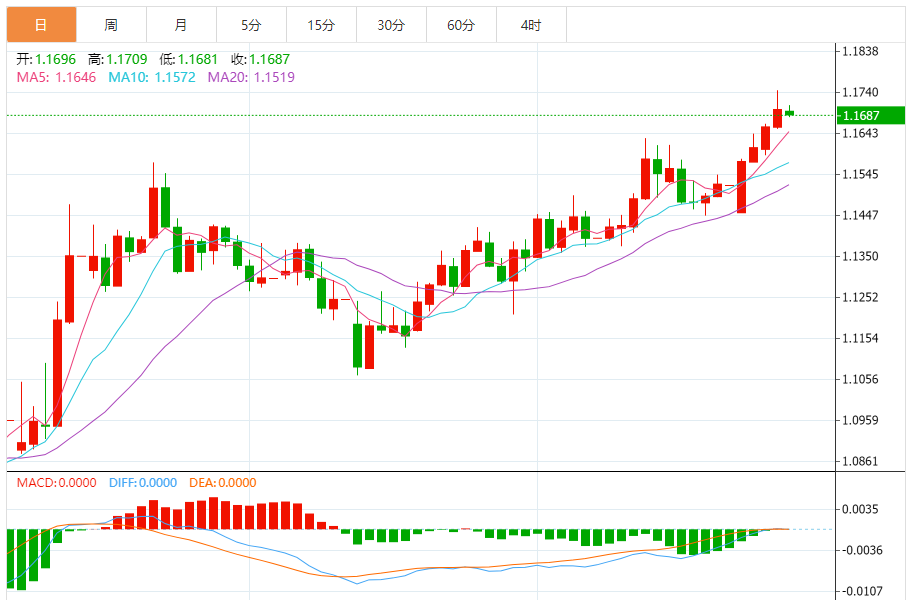Click the 1.1350 price axis label
Image resolution: width=911 pixels, height=600 pixels.
pyautogui.click(x=860, y=256)
